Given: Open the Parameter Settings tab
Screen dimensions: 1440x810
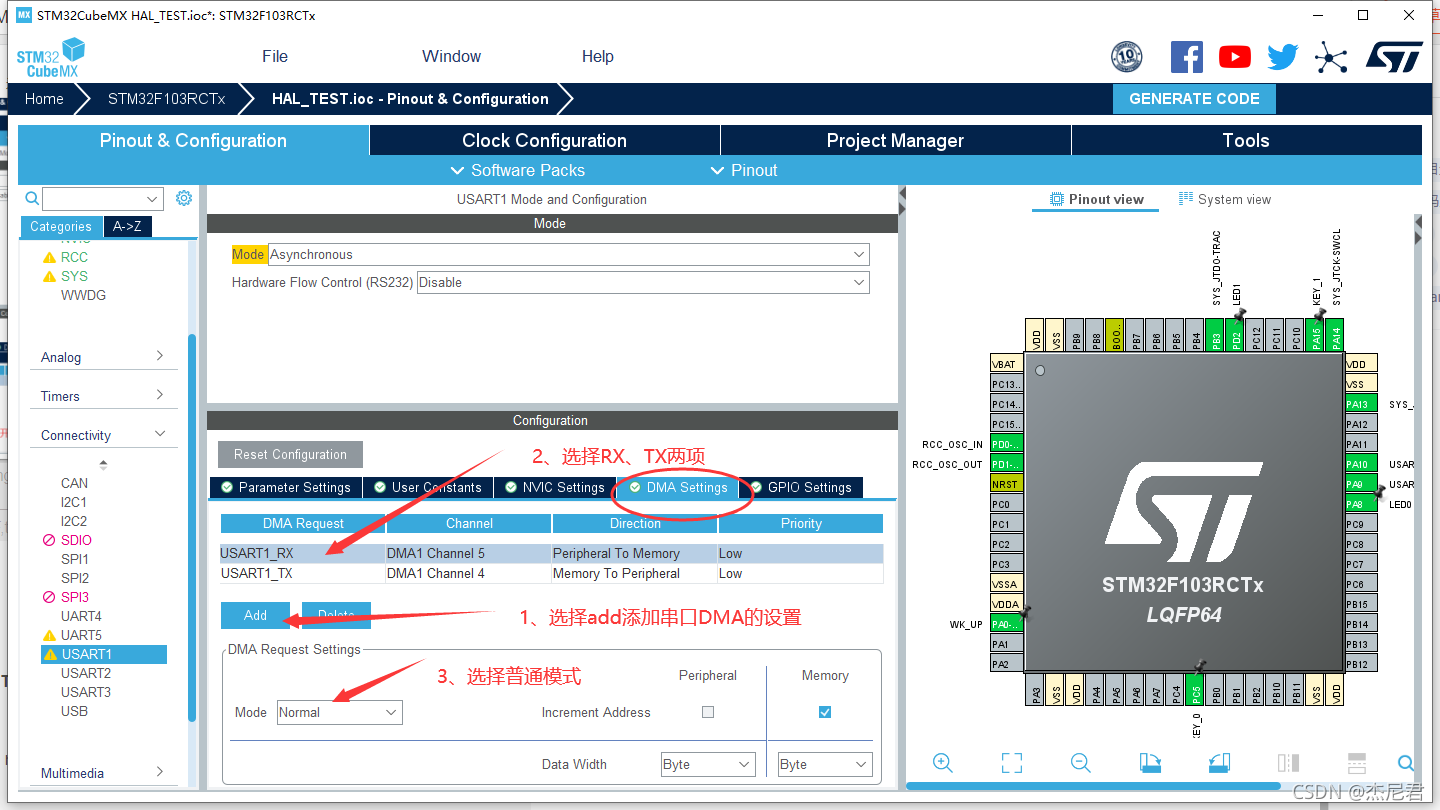Looking at the screenshot, I should (285, 487).
